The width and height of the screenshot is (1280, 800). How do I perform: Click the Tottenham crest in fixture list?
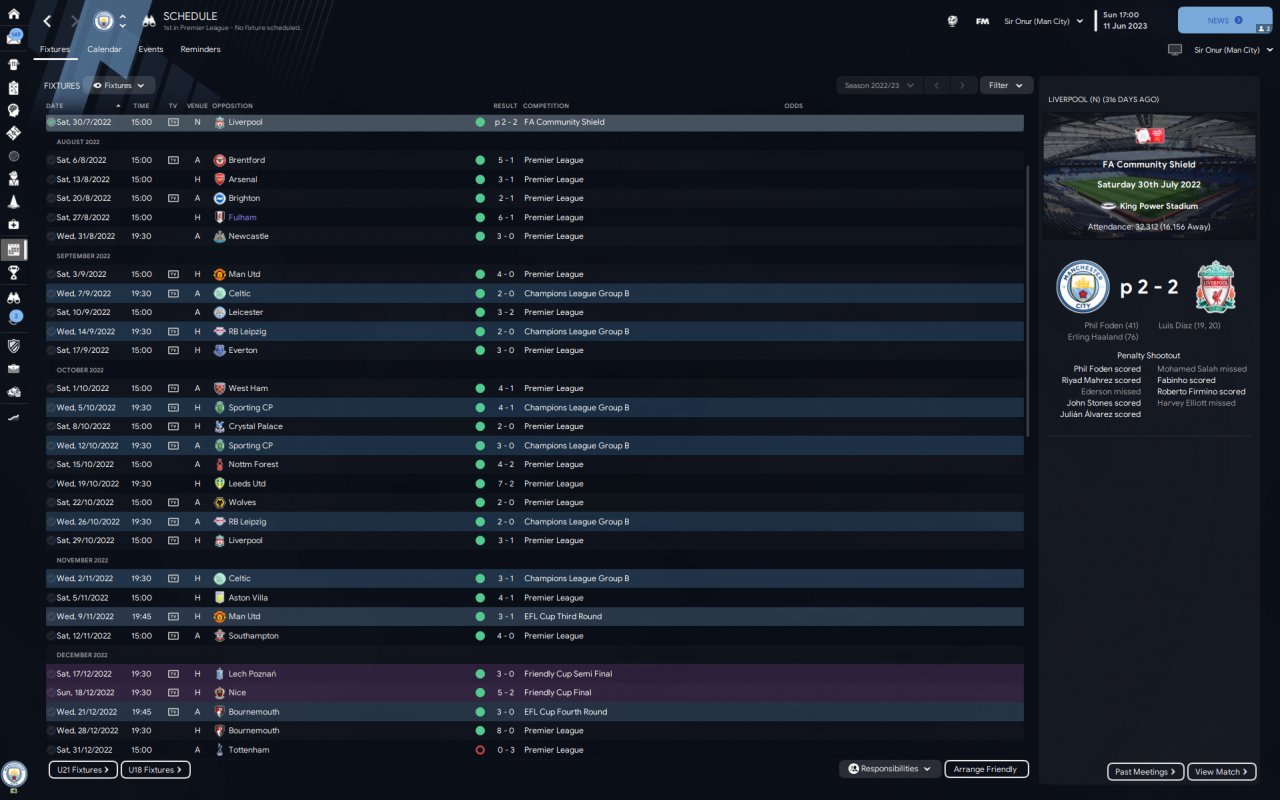[x=220, y=750]
